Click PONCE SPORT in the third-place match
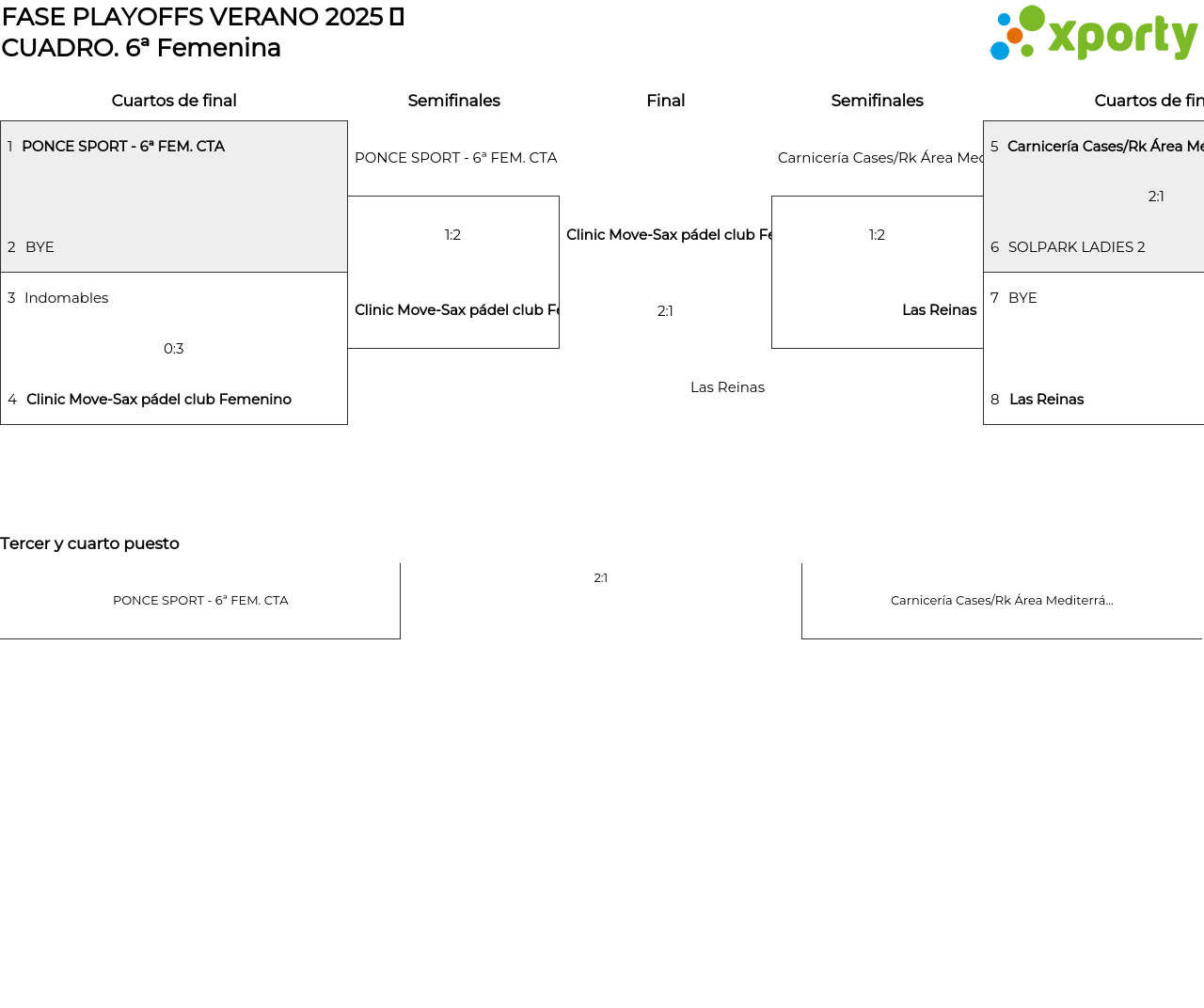This screenshot has height=1008, width=1204. tap(200, 601)
